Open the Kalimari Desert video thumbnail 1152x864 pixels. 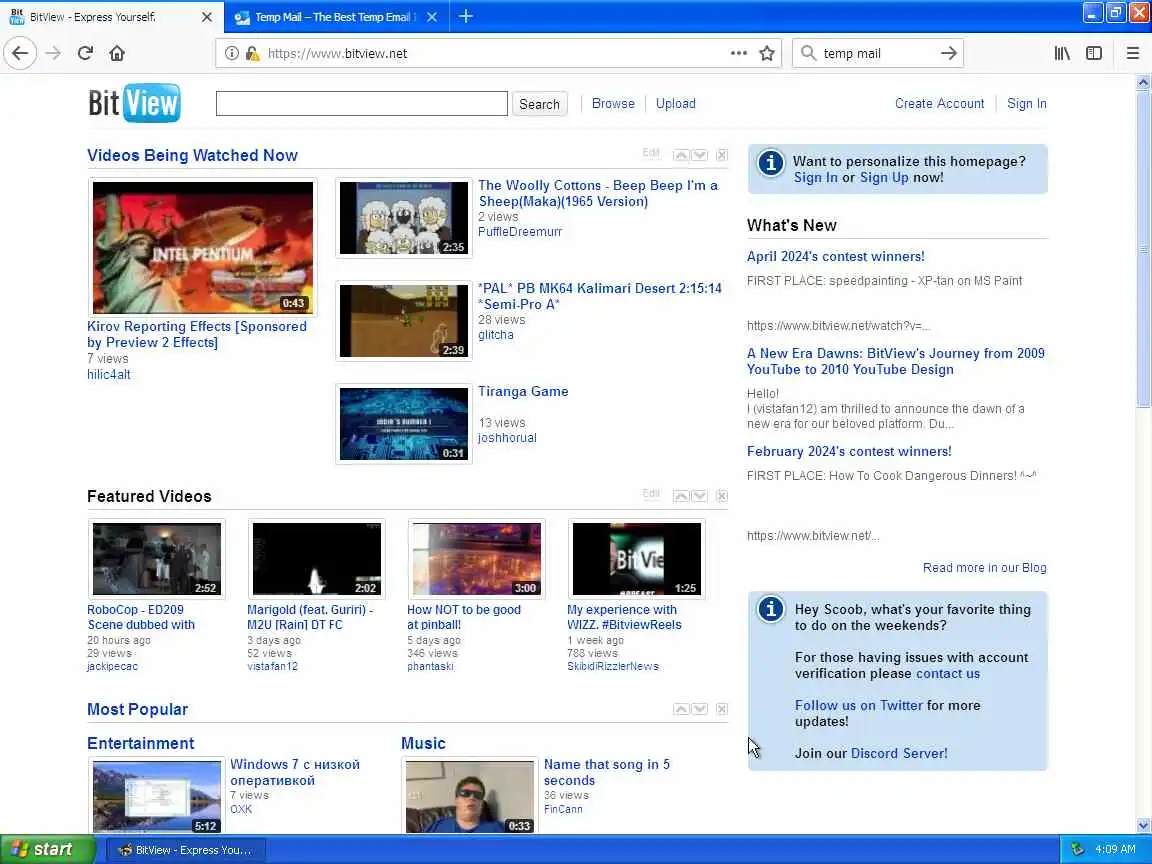tap(403, 321)
